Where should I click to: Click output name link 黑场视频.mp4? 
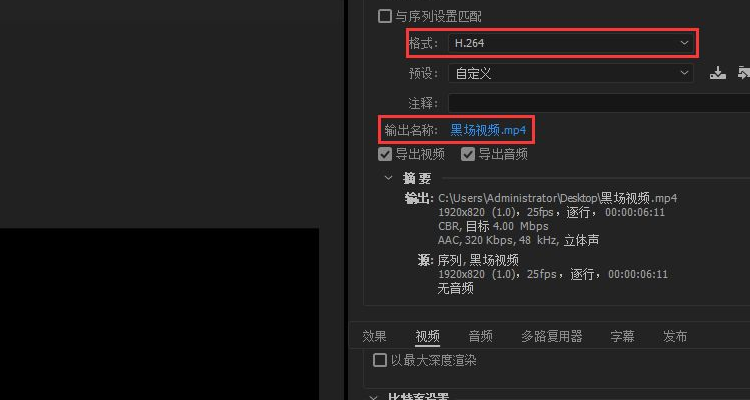point(488,130)
